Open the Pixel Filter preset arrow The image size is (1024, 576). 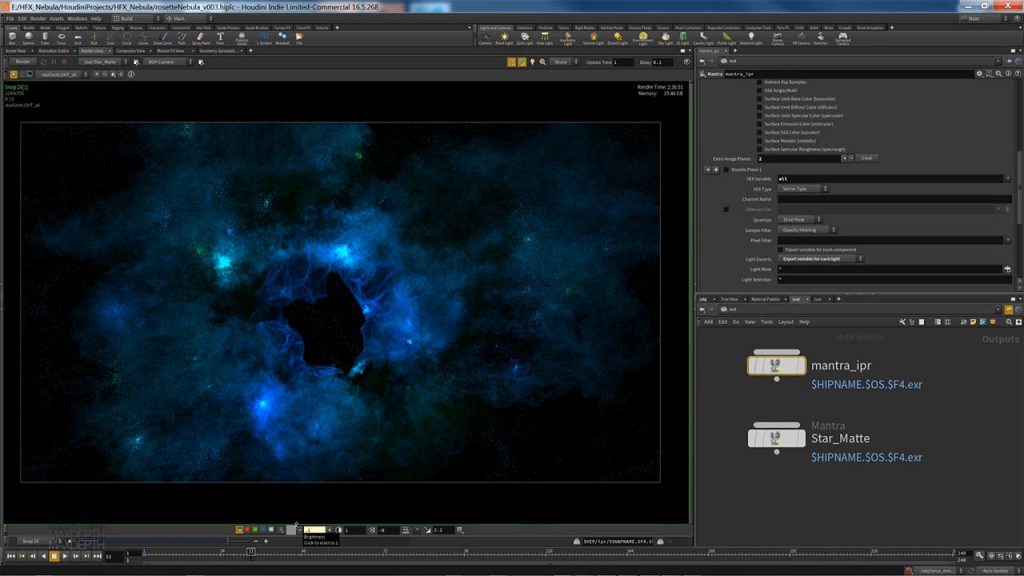coord(1008,240)
